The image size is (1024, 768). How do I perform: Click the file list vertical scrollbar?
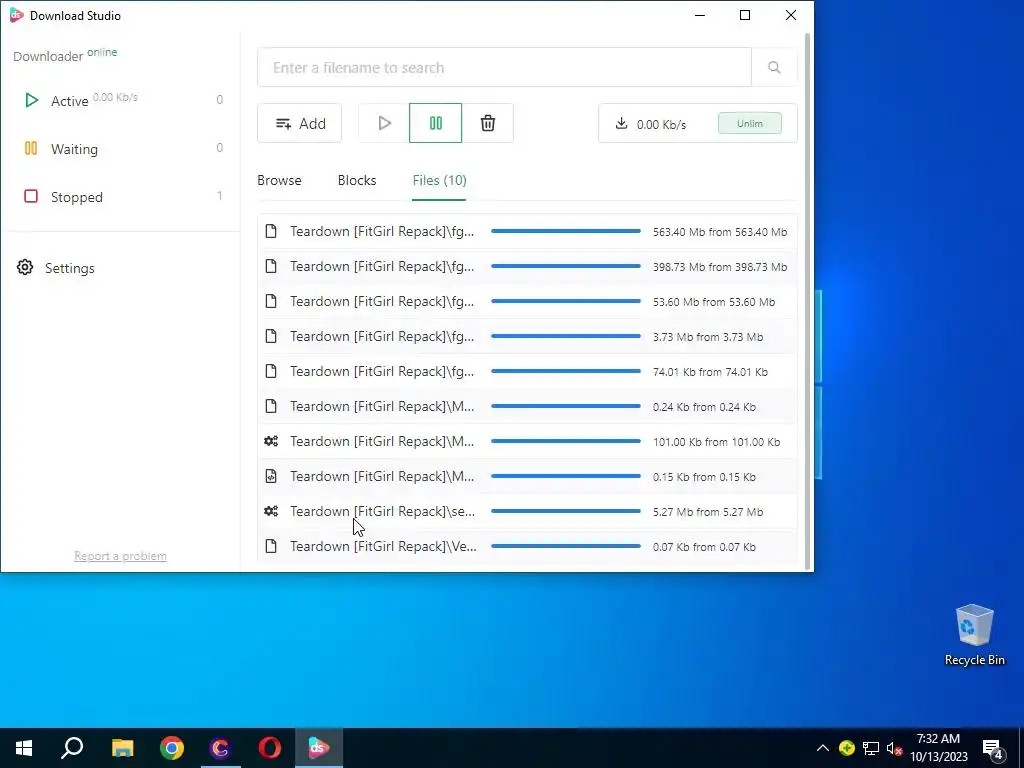(807, 300)
